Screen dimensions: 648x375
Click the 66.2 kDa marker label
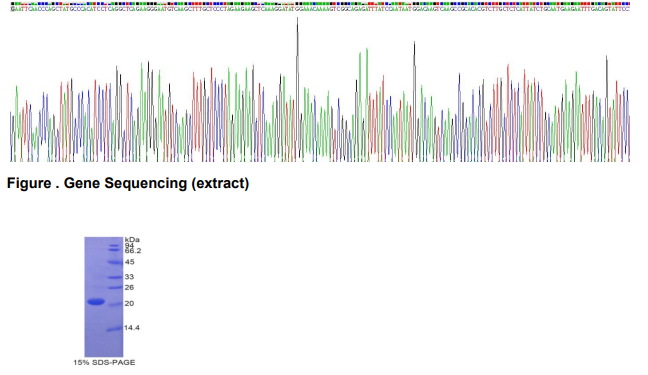133,251
